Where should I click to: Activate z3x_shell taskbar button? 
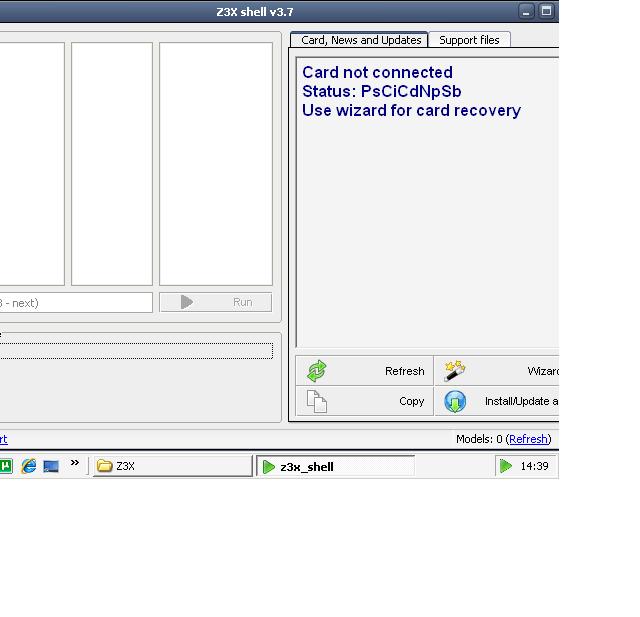coord(336,466)
